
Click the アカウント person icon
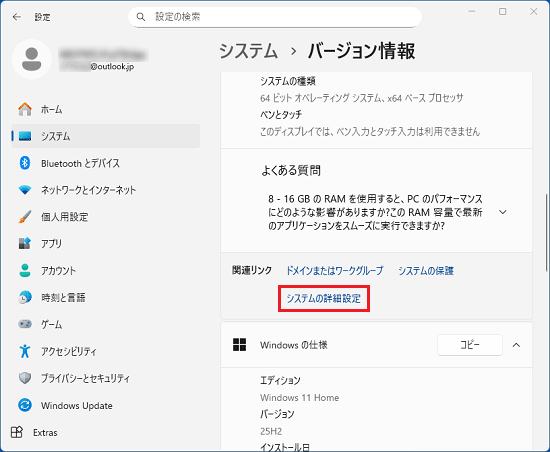coord(25,270)
